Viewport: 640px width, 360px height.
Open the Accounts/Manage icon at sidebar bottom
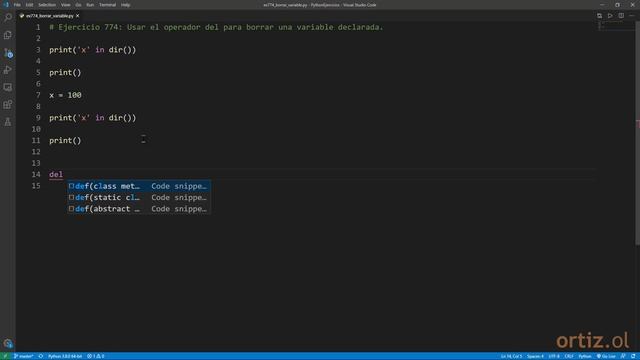[x=8, y=343]
